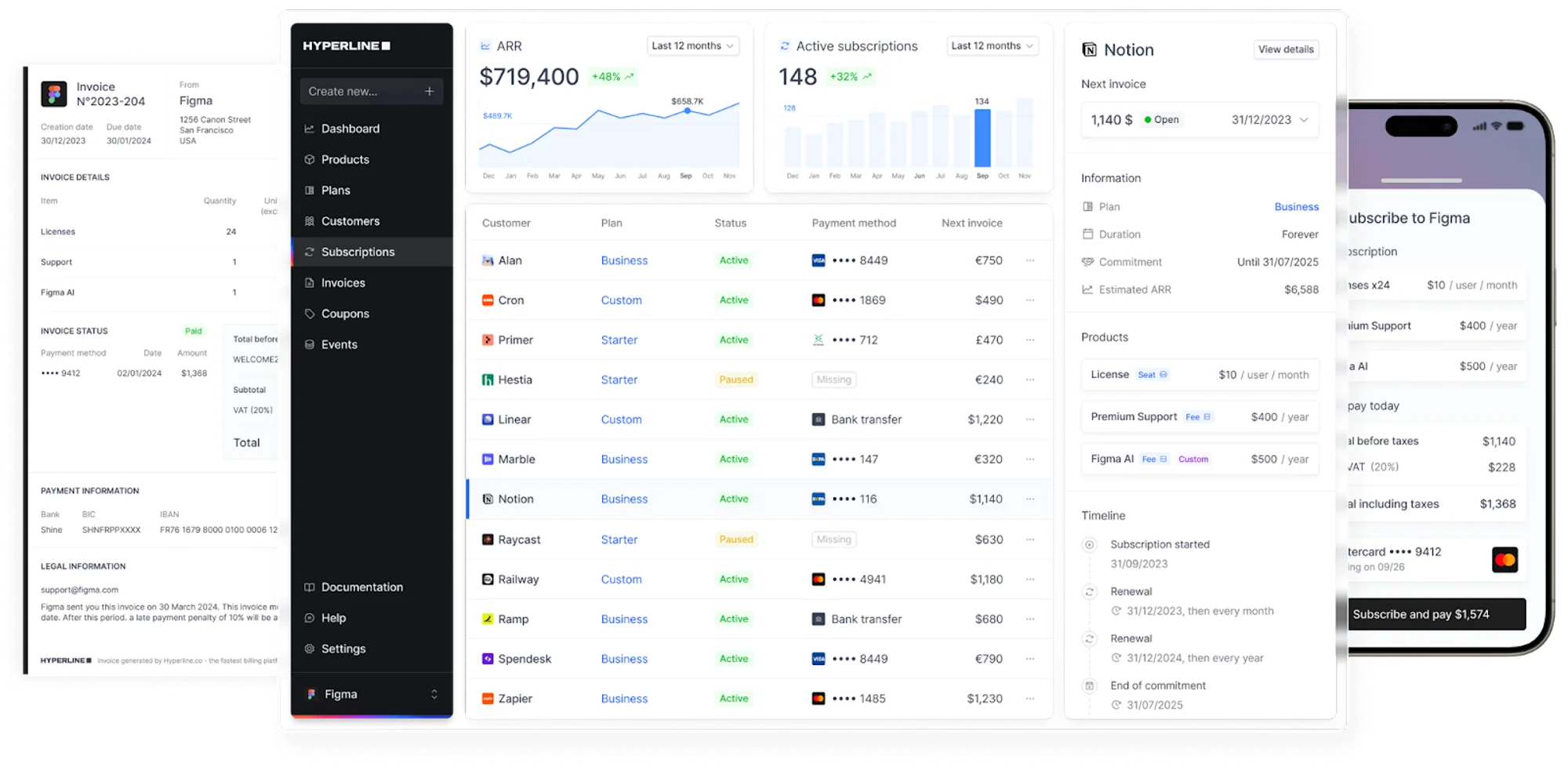Open ARR Last 12 months dropdown
Screen dimensions: 1568x767
pyautogui.click(x=693, y=45)
